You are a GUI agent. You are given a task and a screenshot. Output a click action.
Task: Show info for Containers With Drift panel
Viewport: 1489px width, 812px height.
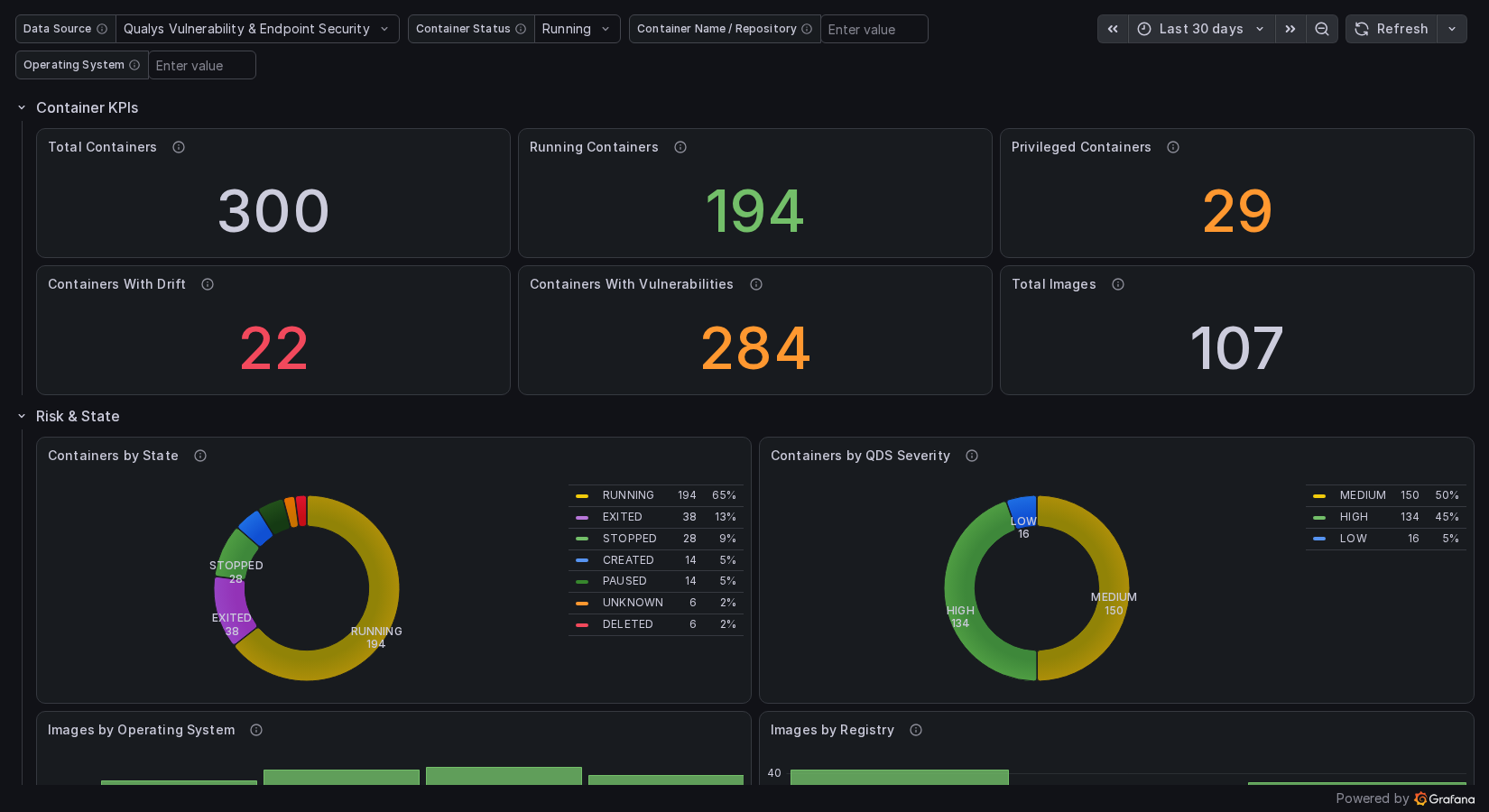pos(208,284)
